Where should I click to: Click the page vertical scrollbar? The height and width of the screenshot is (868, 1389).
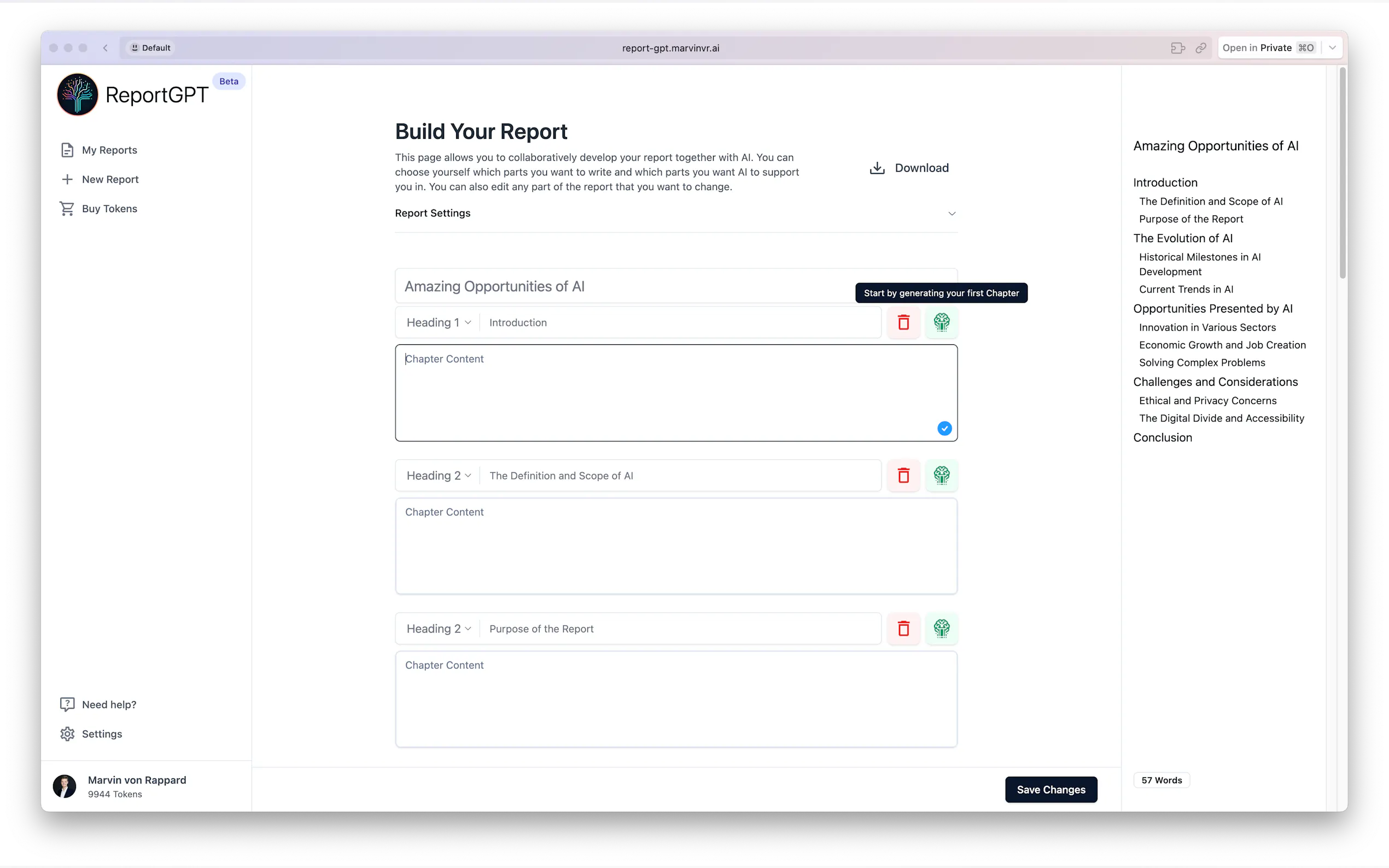click(x=1342, y=172)
